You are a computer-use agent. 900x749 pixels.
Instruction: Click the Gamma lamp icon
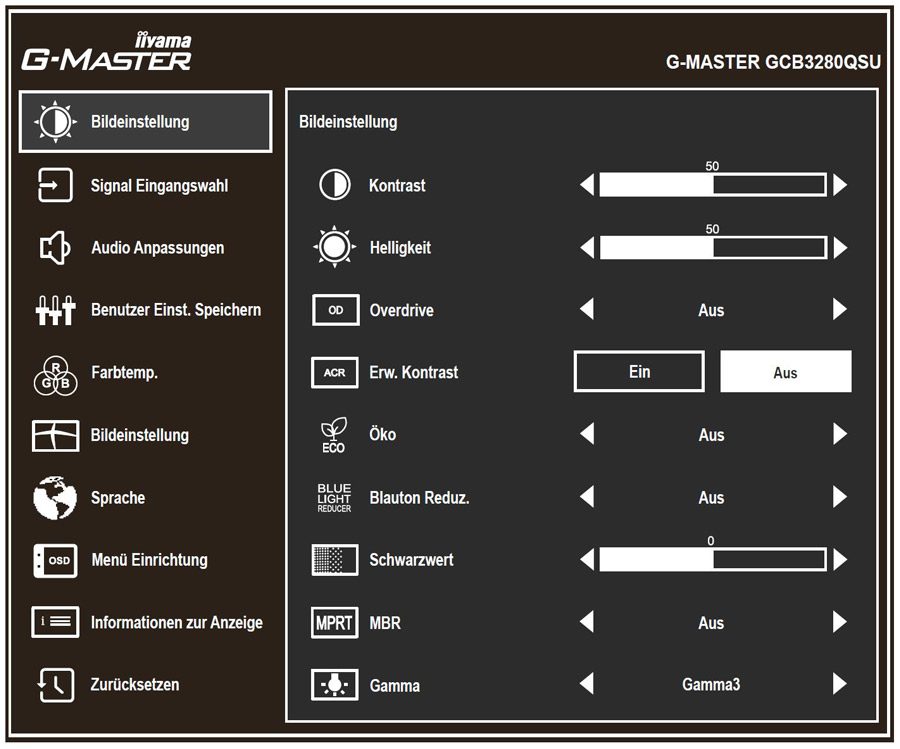(335, 685)
